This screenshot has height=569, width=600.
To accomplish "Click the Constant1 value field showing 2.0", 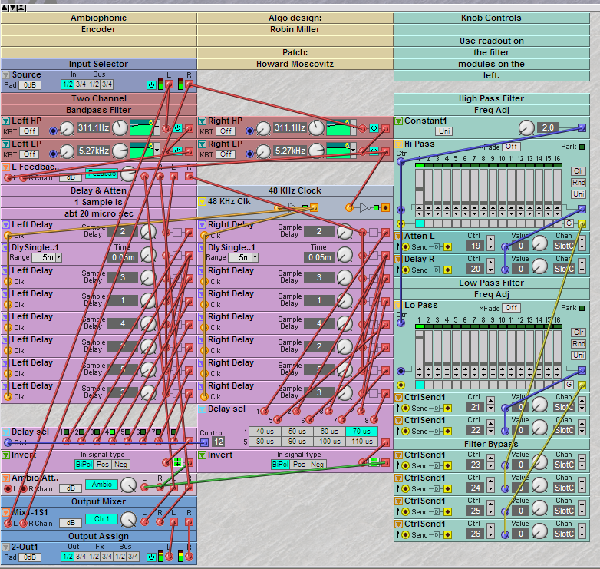I will coord(547,128).
